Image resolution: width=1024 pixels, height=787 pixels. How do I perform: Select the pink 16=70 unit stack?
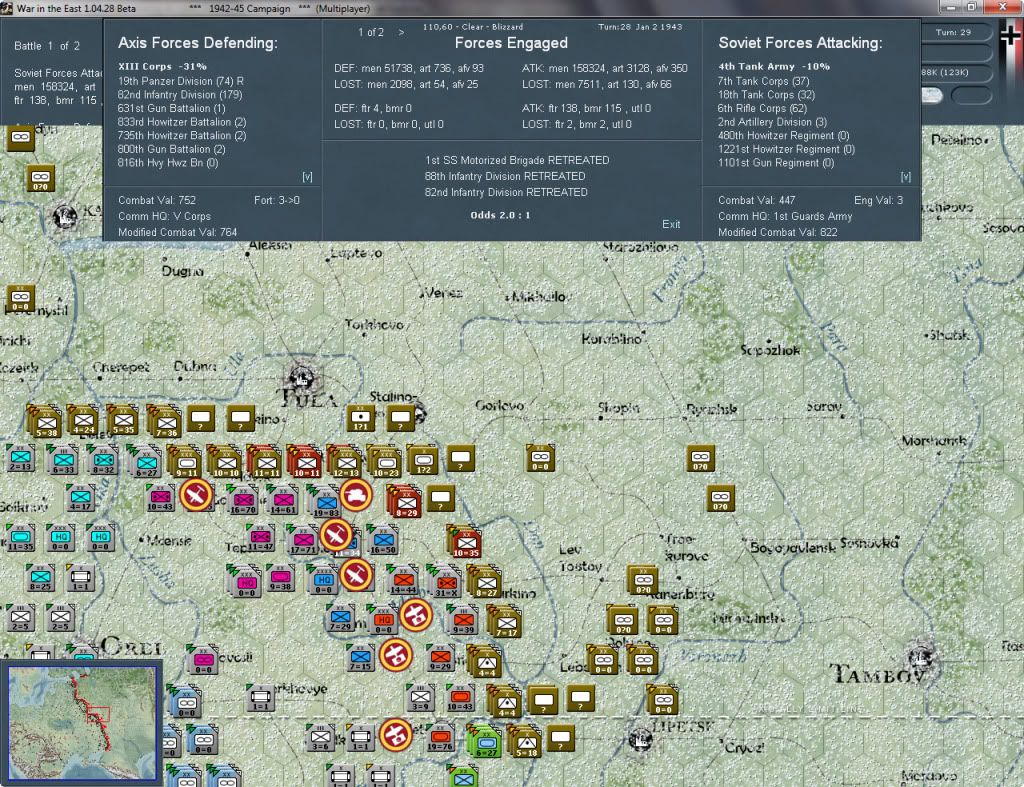(x=242, y=500)
